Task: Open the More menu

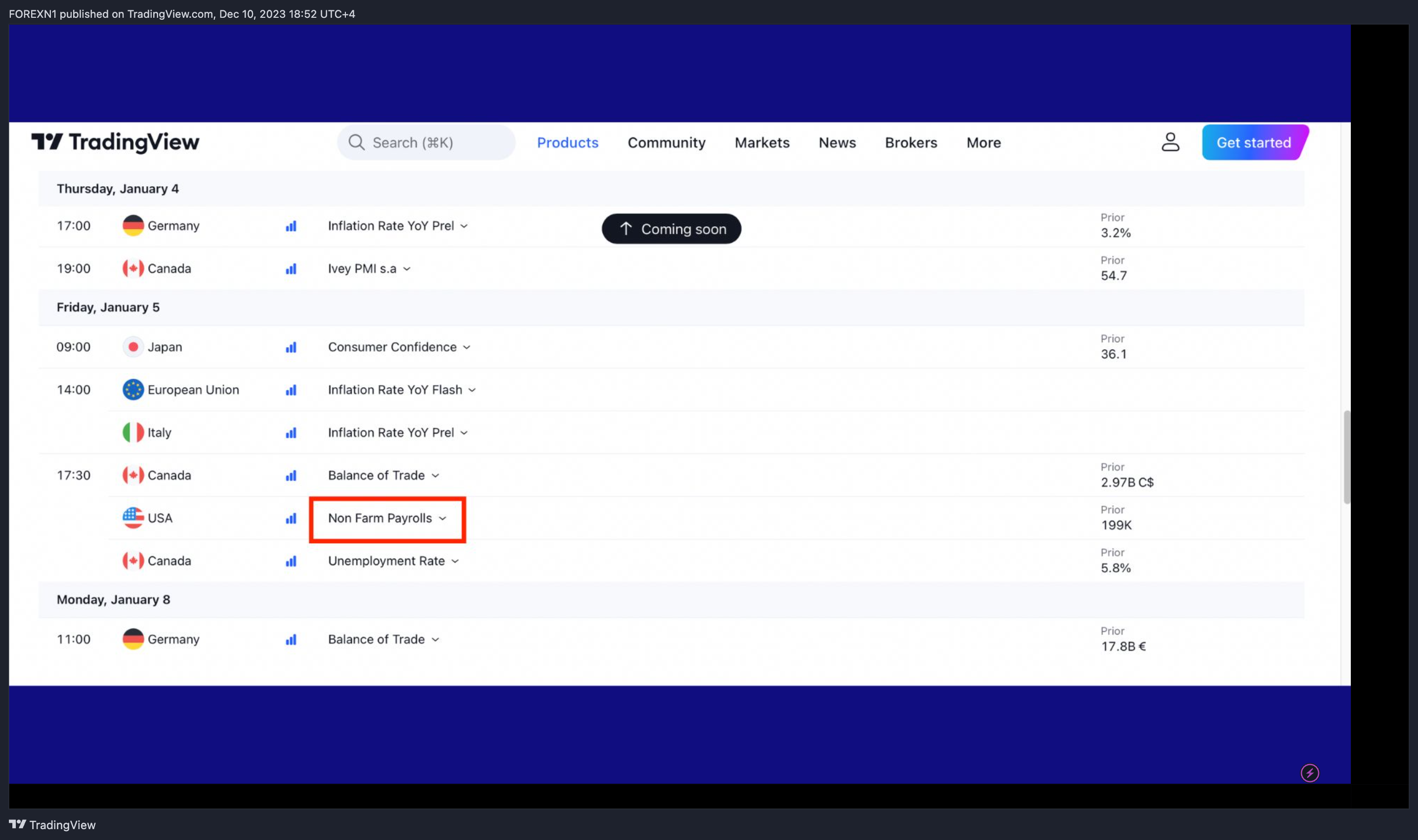Action: [984, 143]
